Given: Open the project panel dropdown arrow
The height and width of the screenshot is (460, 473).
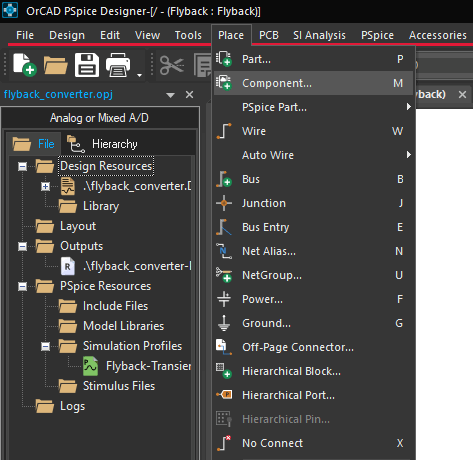Looking at the screenshot, I should (x=170, y=95).
